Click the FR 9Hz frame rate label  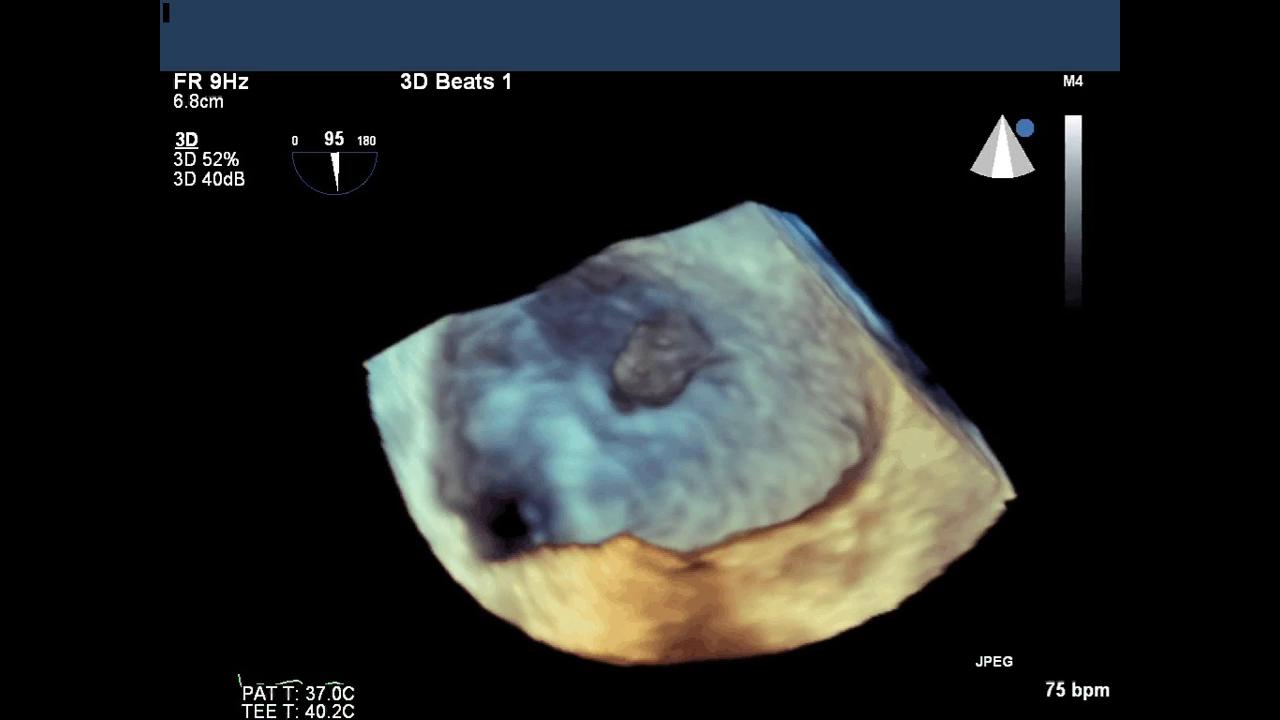211,82
